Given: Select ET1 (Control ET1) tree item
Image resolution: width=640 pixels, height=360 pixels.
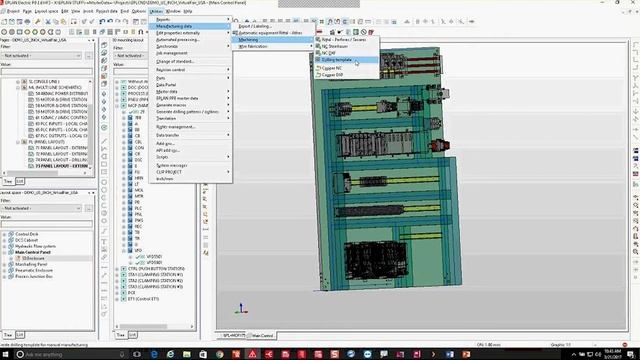Looking at the screenshot, I should pos(143,299).
